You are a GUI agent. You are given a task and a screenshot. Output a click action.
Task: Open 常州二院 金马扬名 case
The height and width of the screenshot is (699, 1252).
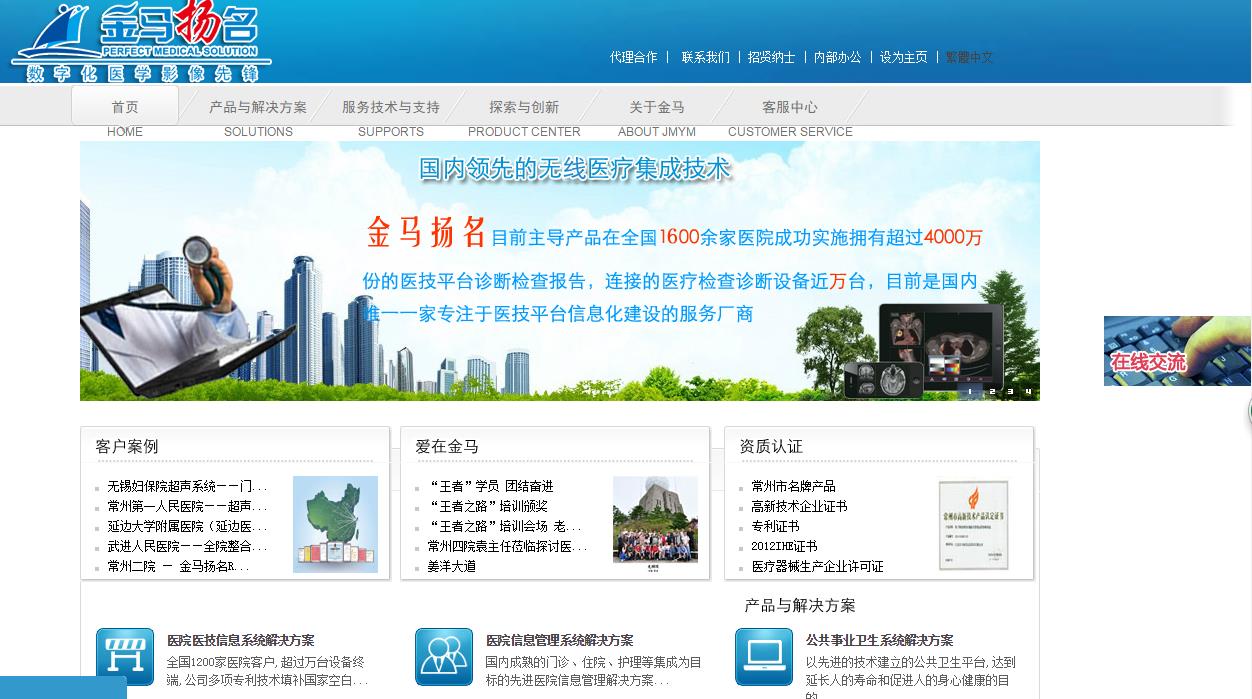(x=178, y=566)
